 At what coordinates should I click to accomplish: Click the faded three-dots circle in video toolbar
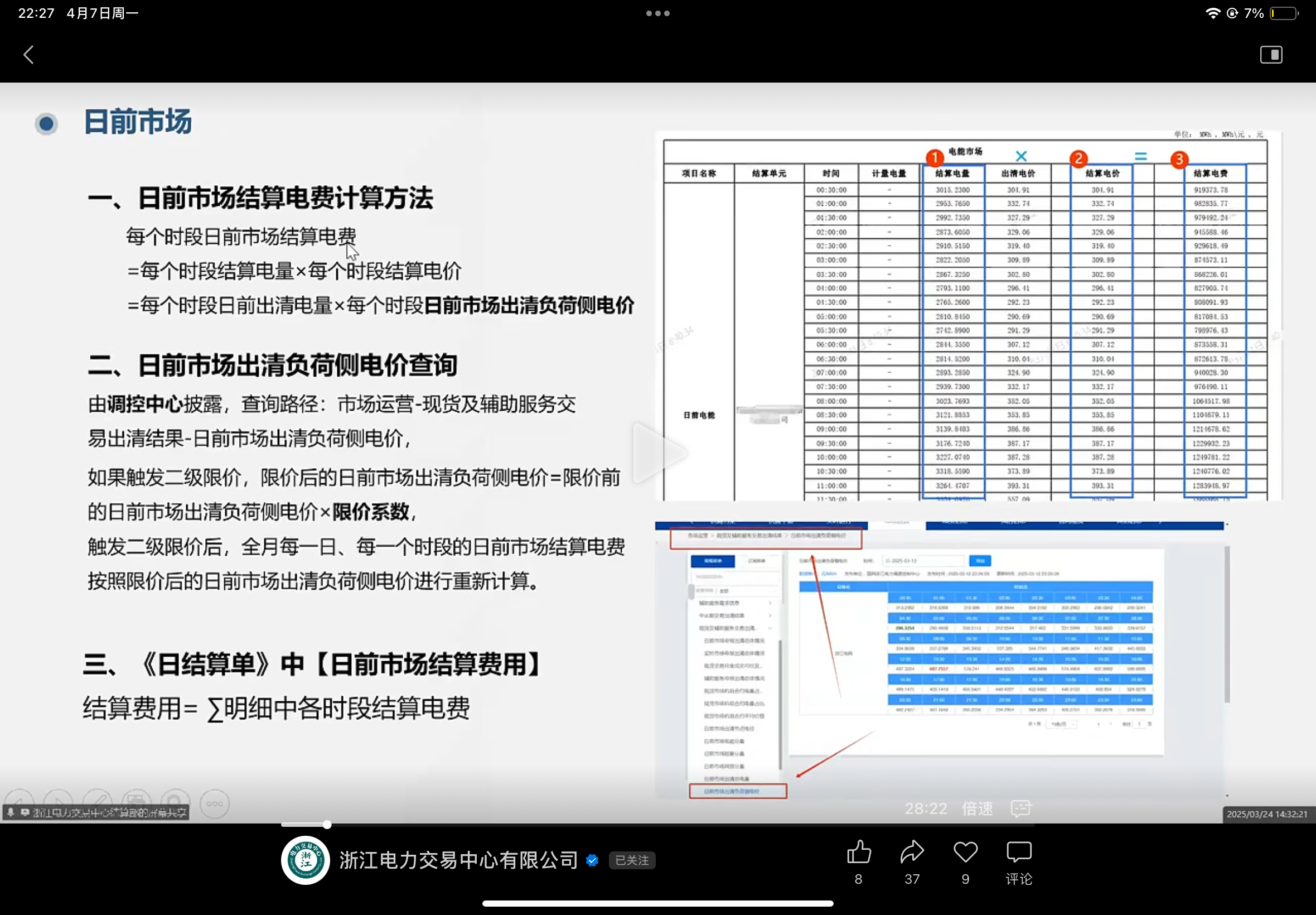pos(215,804)
